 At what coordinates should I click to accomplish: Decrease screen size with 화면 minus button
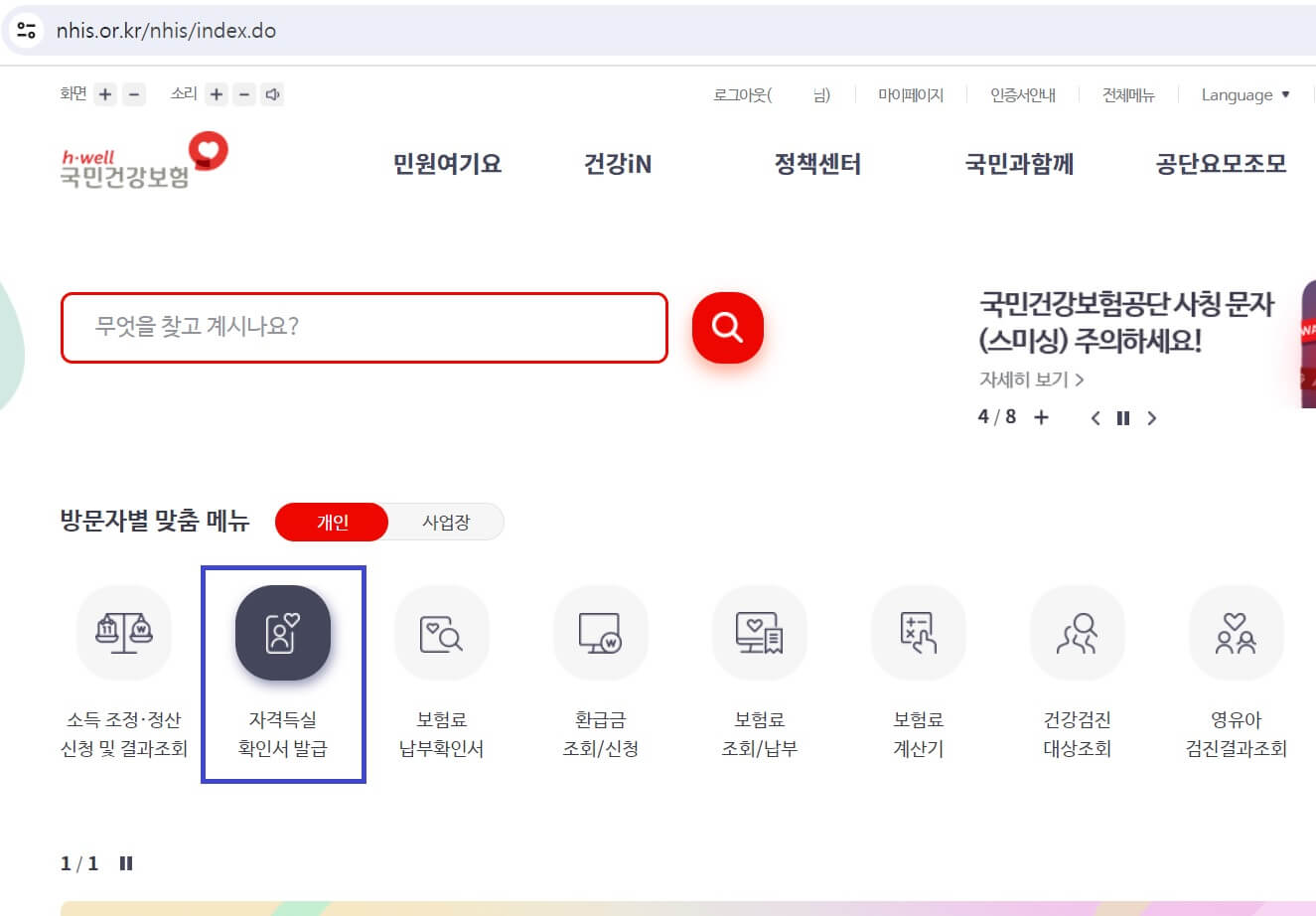click(x=134, y=94)
